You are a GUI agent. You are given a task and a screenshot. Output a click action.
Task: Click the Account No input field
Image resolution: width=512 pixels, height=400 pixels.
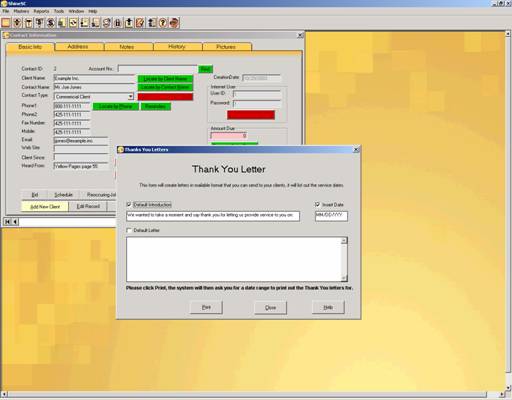click(157, 69)
